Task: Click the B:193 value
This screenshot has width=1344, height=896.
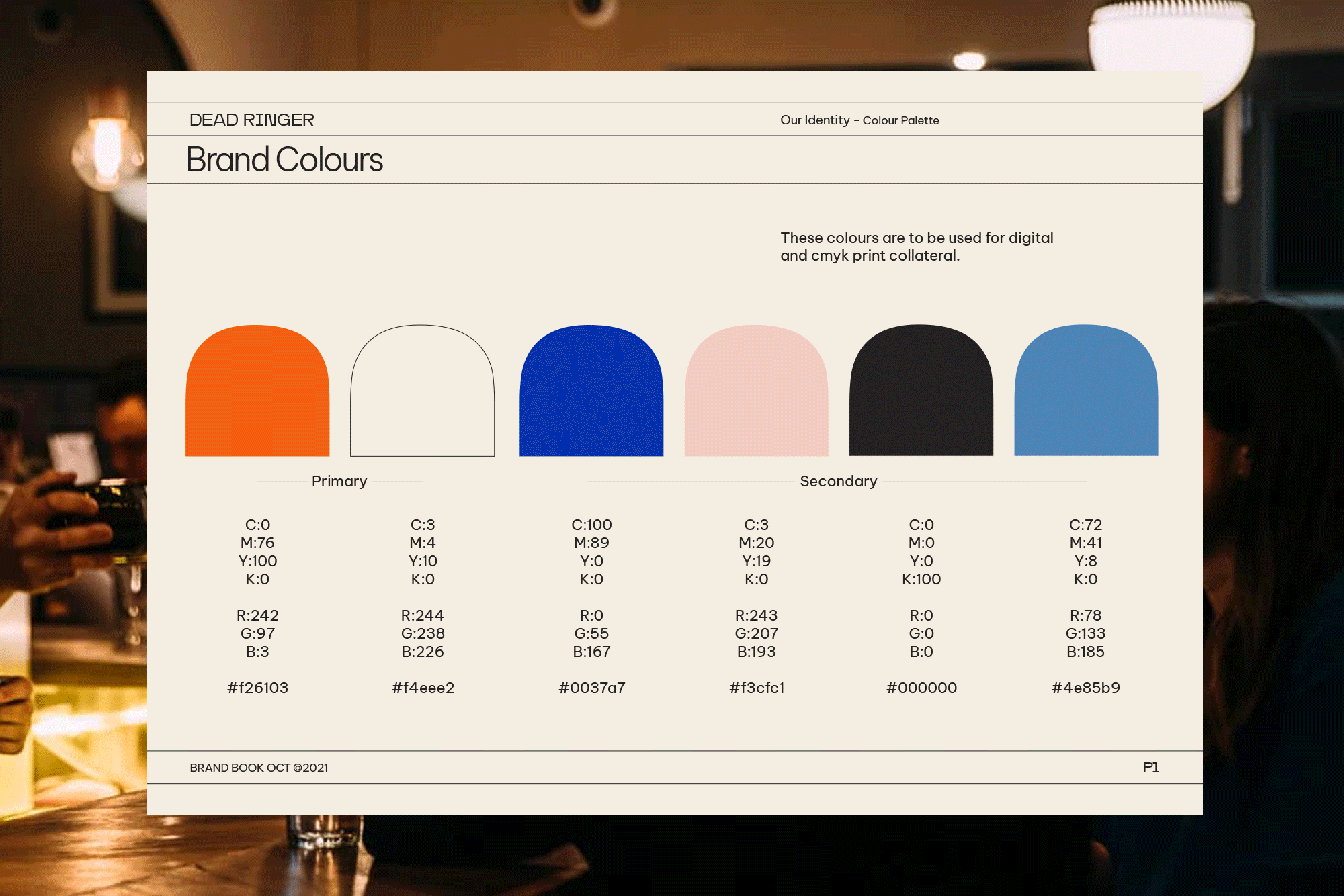Action: tap(757, 652)
